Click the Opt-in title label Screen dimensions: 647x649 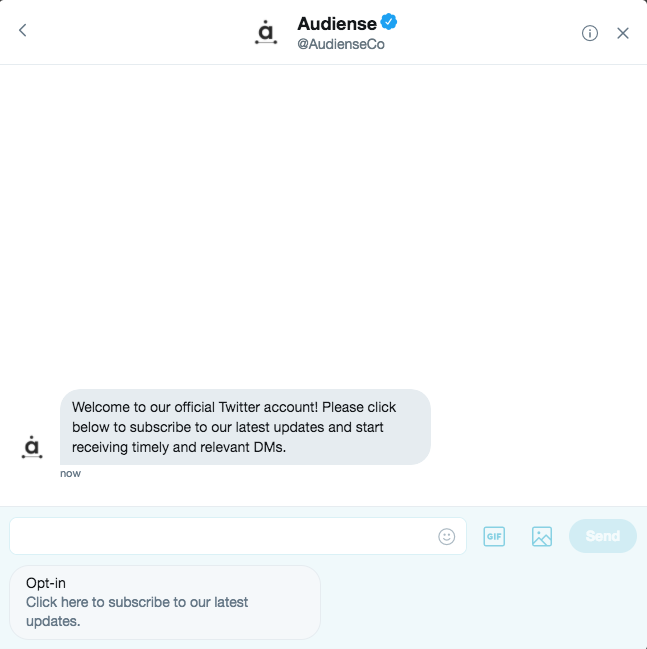click(46, 583)
